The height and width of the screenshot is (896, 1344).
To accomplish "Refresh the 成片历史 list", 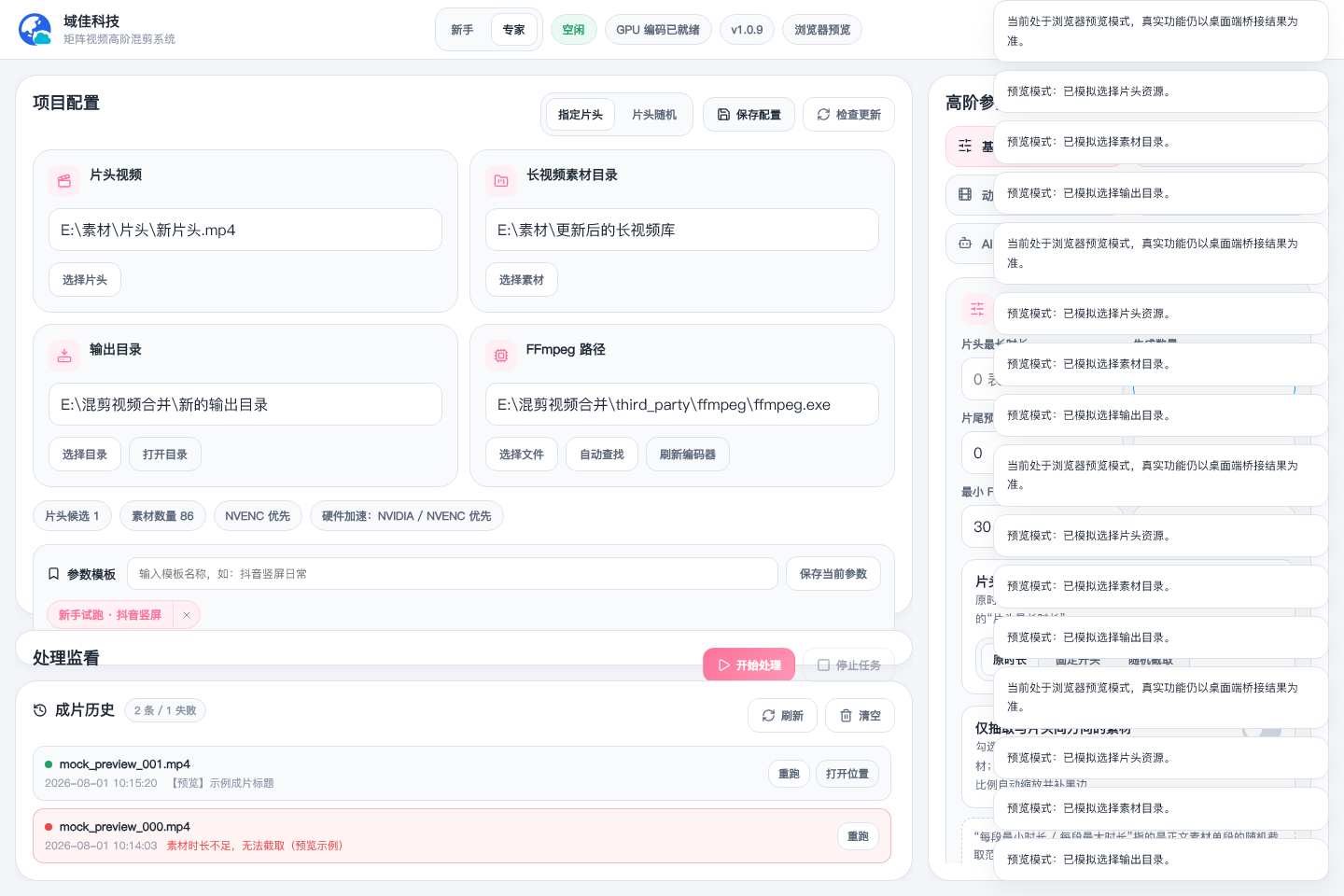I will pyautogui.click(x=783, y=716).
